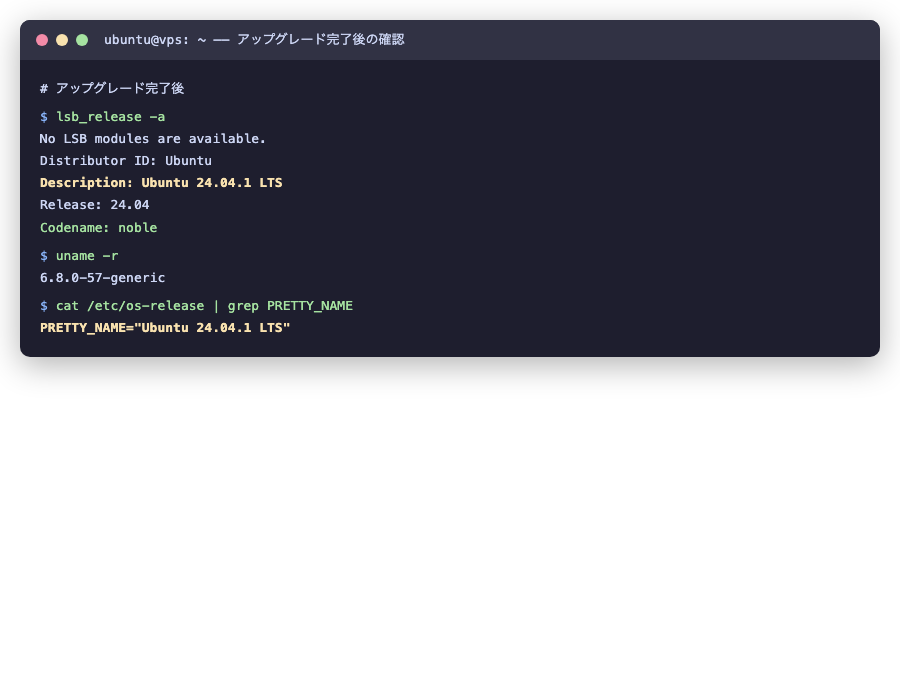Click the command 'uname -r'

[87, 256]
